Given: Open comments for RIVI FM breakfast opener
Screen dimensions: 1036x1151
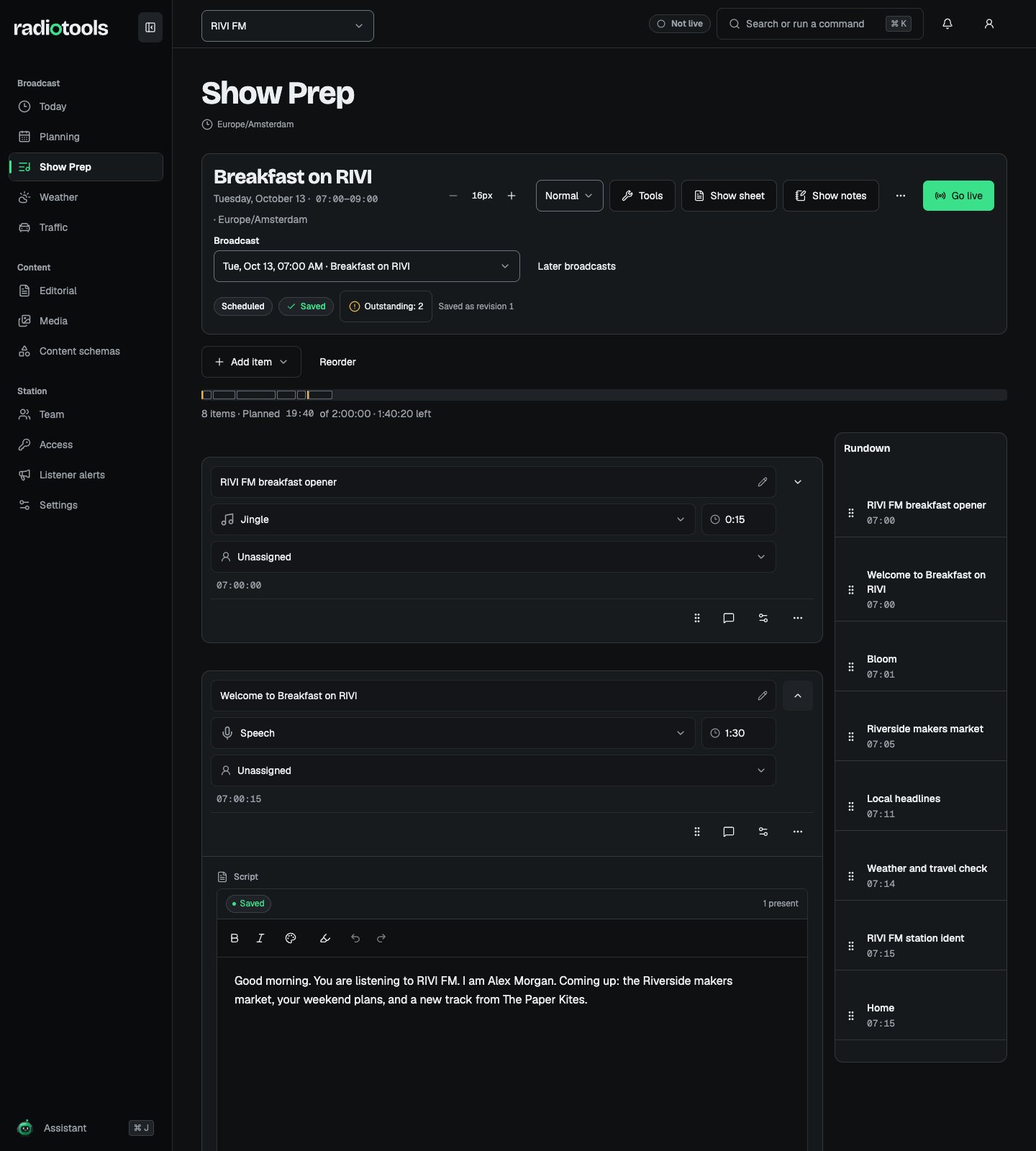Looking at the screenshot, I should (729, 618).
